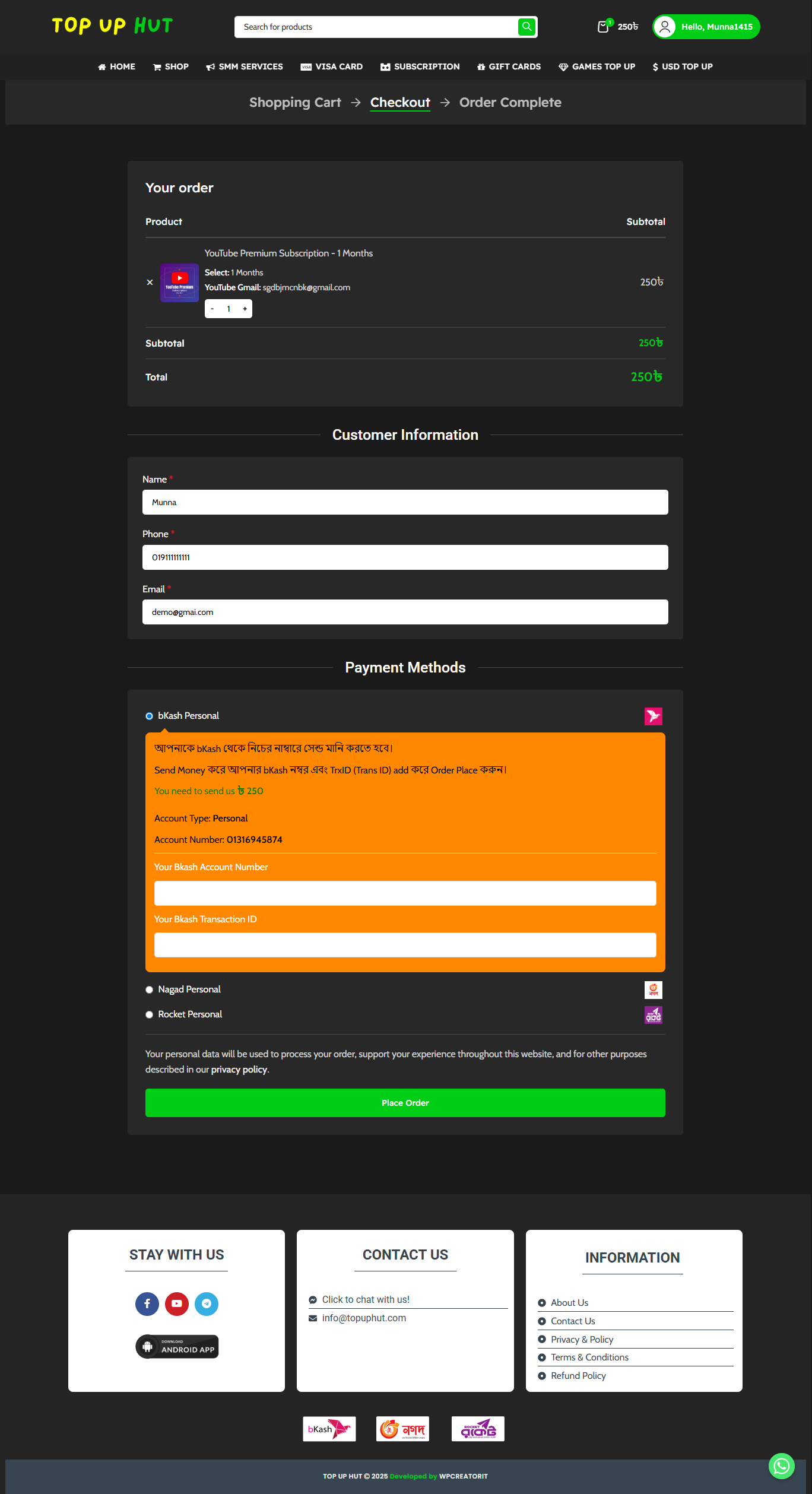Click the Bkash Transaction ID field
This screenshot has height=1494, width=812.
[x=405, y=944]
